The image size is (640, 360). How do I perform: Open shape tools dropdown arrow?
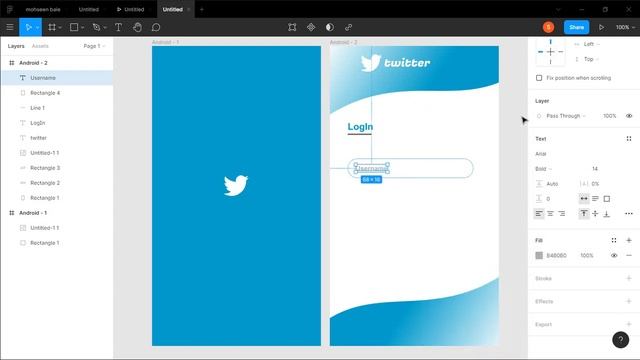[x=82, y=27]
